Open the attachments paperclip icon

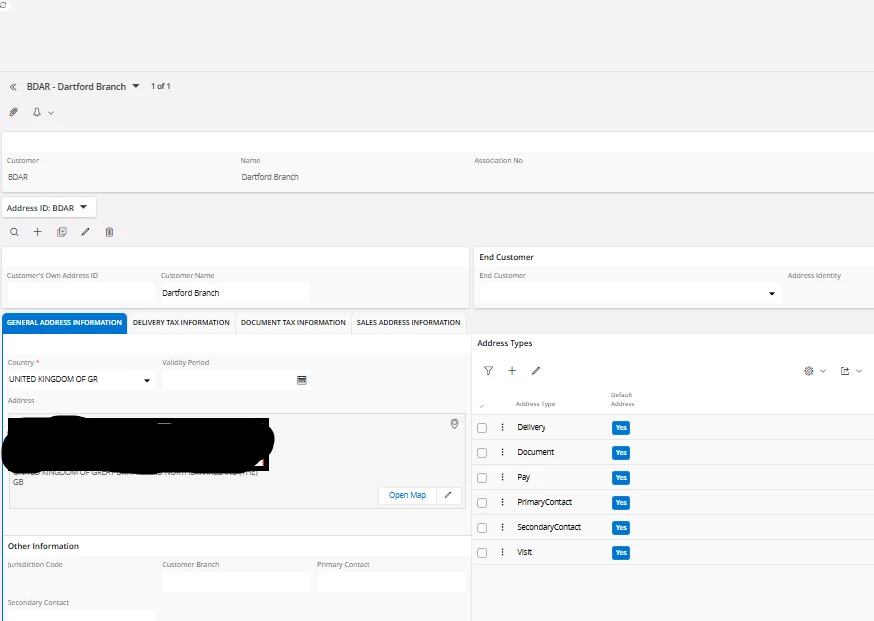click(x=14, y=112)
